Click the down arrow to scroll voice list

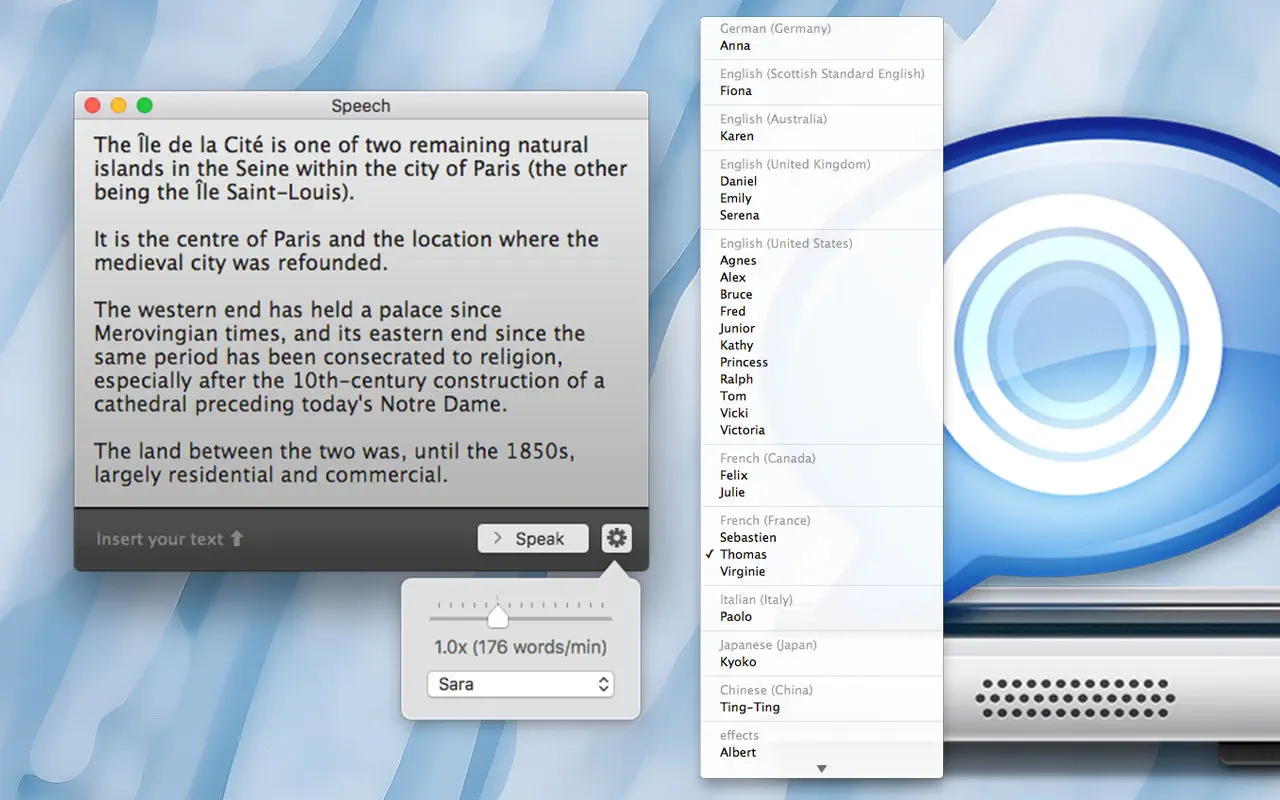point(822,769)
